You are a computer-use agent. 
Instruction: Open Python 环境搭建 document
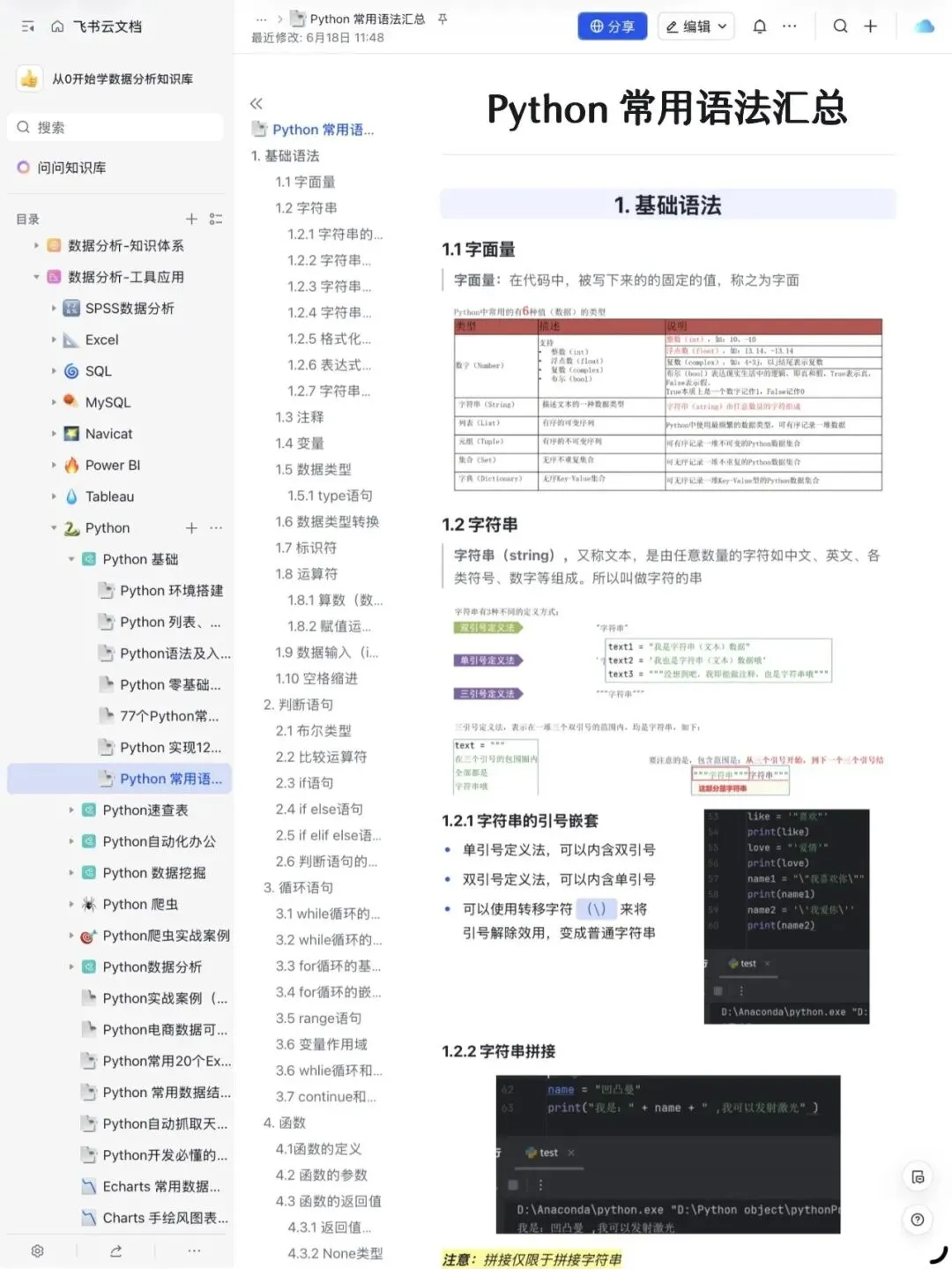(171, 590)
